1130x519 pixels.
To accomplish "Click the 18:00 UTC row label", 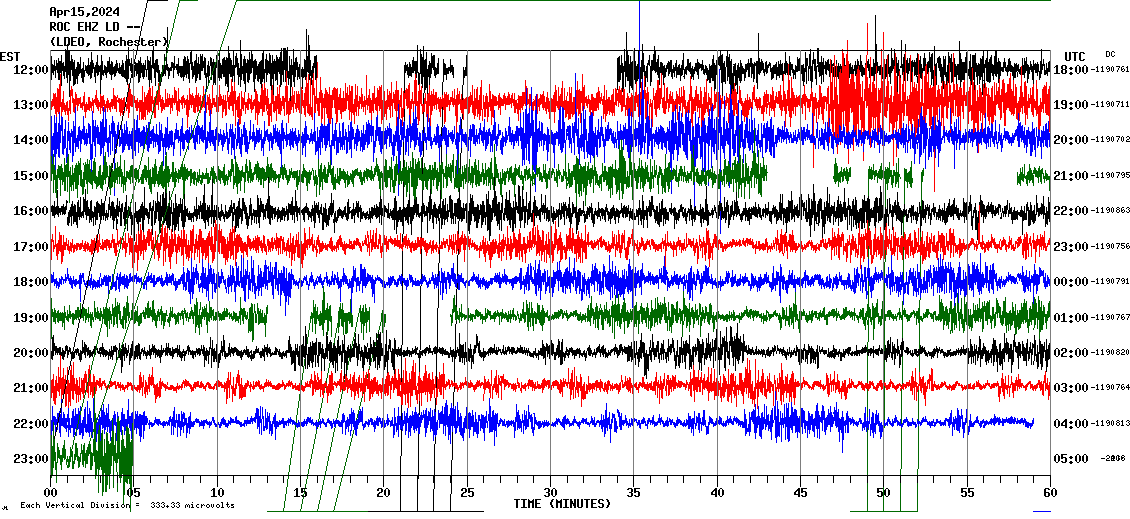I will (1070, 70).
